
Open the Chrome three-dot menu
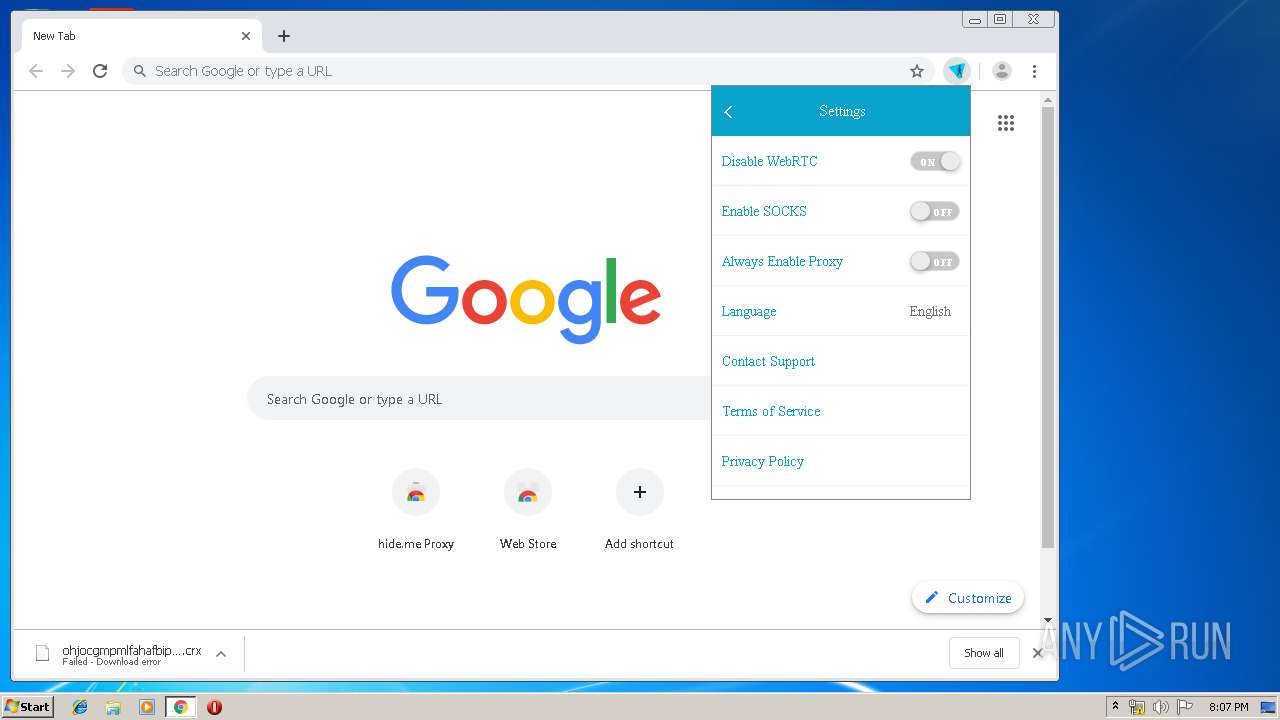1034,71
